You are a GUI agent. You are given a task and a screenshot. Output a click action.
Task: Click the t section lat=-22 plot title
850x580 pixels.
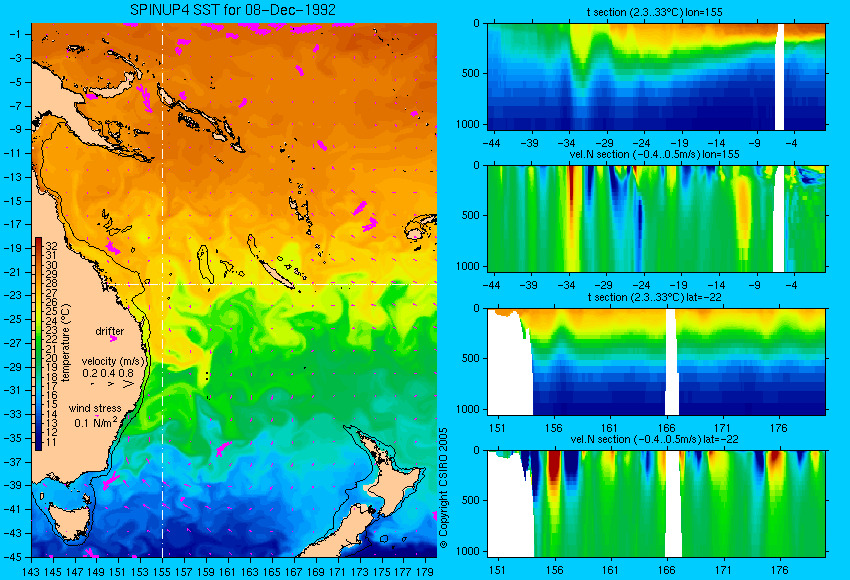[654, 297]
